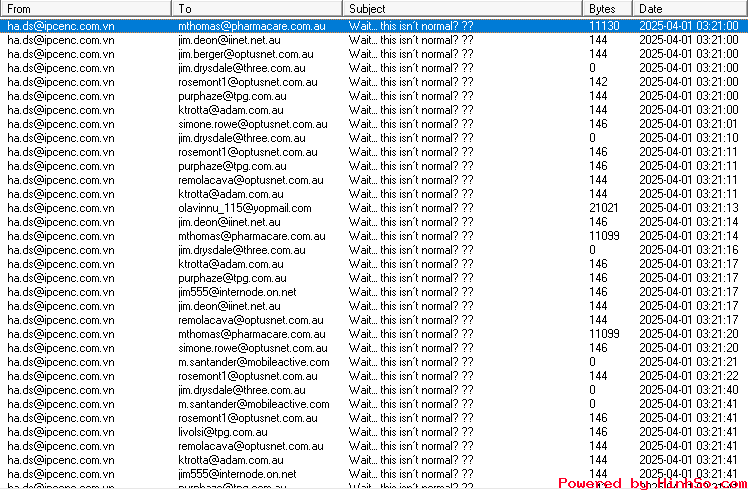Select jim555@internode.on.net in the 03:21:17 row

[237, 292]
